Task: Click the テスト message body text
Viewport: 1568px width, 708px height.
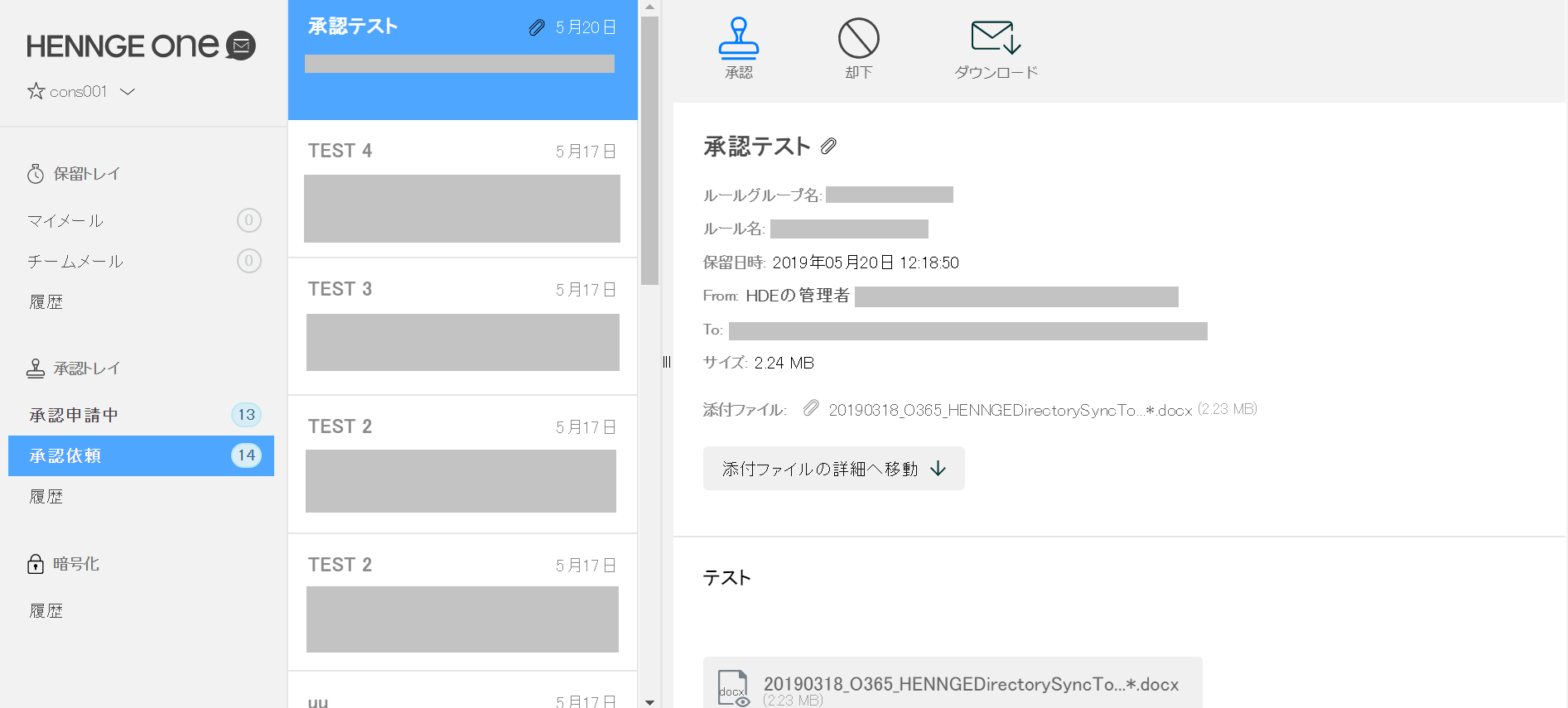Action: 726,577
